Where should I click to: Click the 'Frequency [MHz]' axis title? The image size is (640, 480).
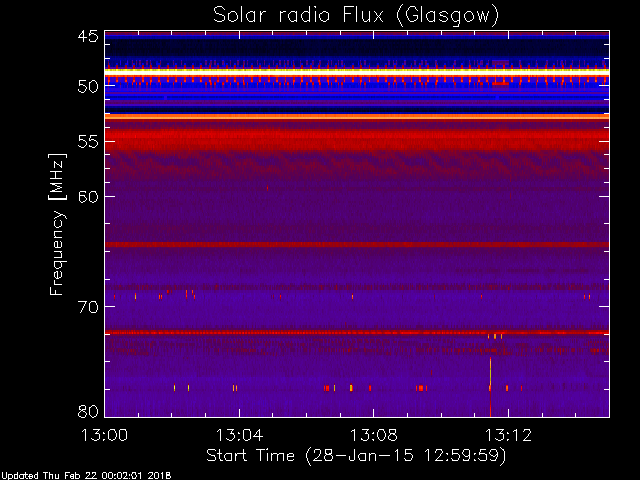pyautogui.click(x=57, y=224)
